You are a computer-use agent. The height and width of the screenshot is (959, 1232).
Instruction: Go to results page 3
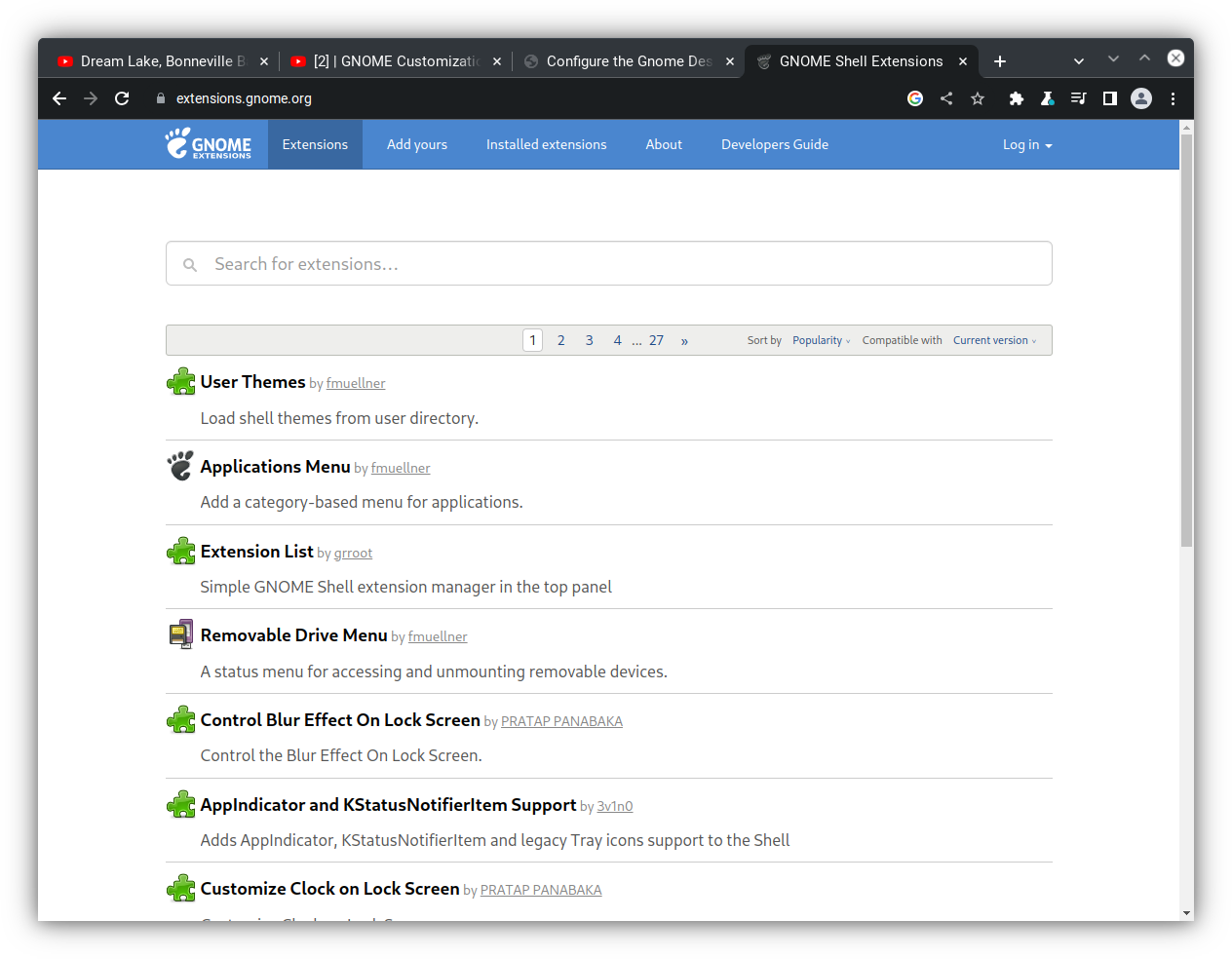pyautogui.click(x=590, y=340)
